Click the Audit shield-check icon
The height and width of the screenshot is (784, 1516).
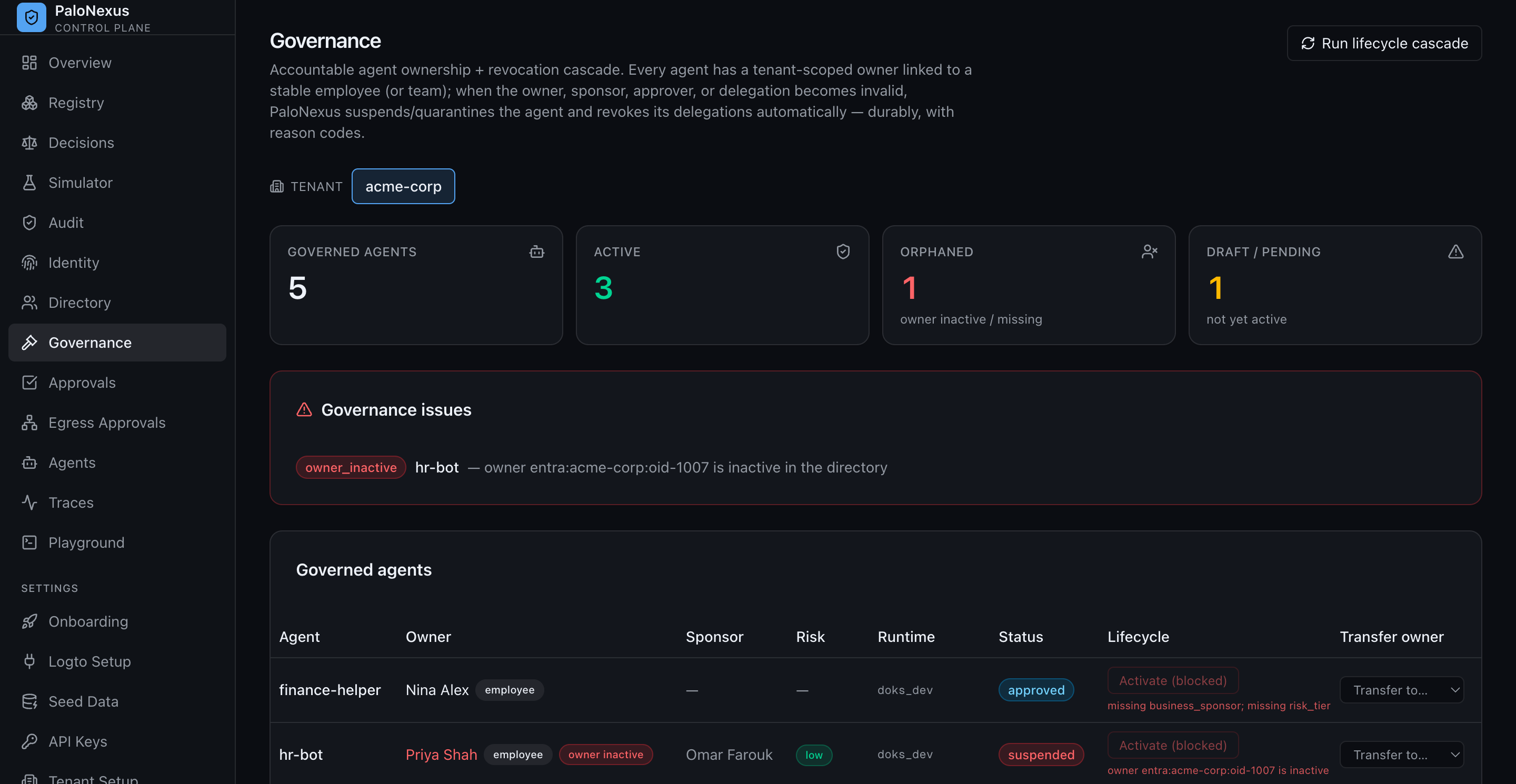point(29,223)
